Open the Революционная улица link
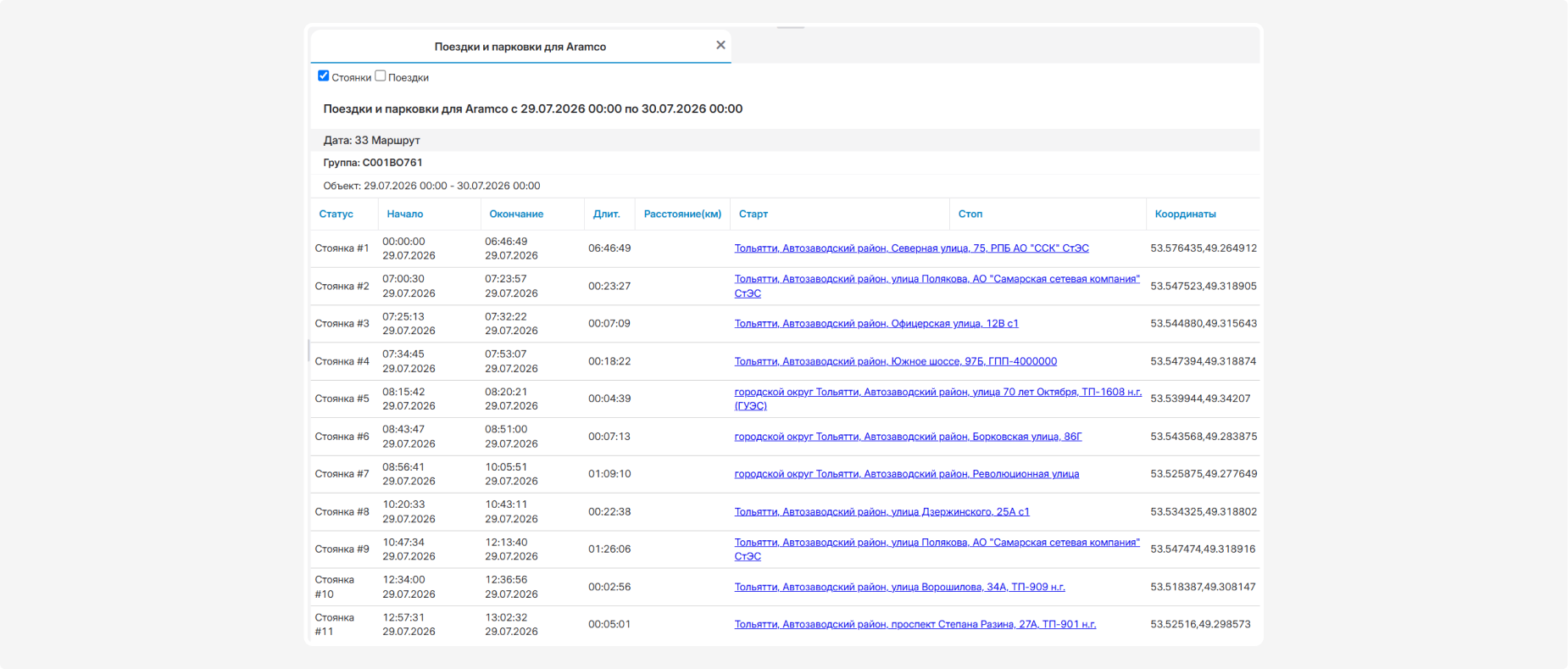Image resolution: width=1568 pixels, height=669 pixels. click(906, 474)
